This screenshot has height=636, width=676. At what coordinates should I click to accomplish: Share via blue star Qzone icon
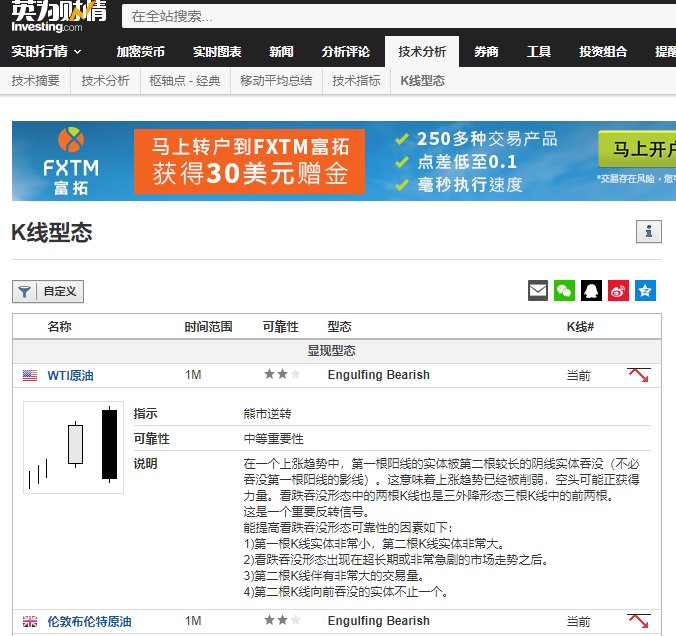click(645, 291)
